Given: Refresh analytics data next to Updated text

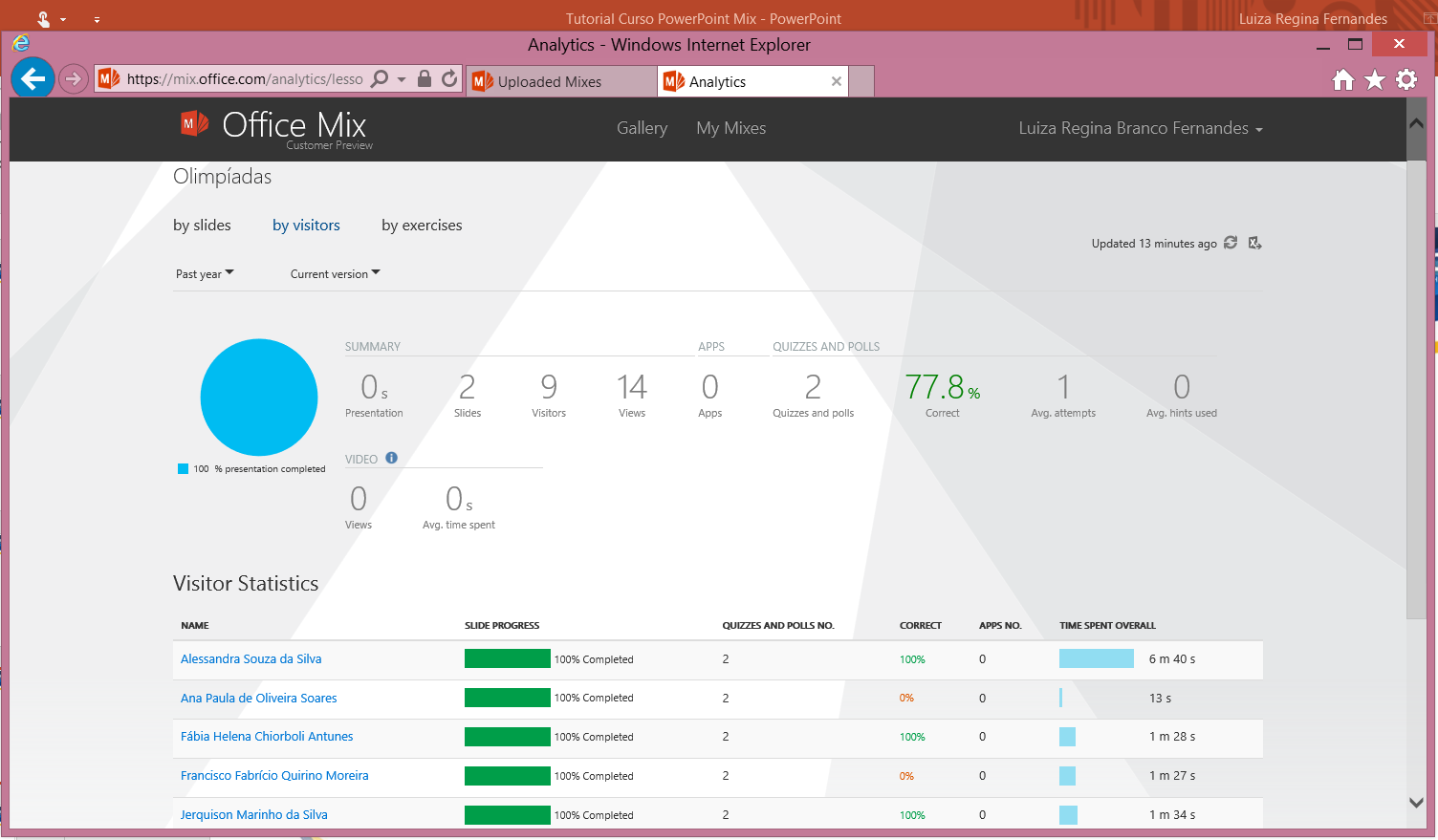Looking at the screenshot, I should [1231, 243].
